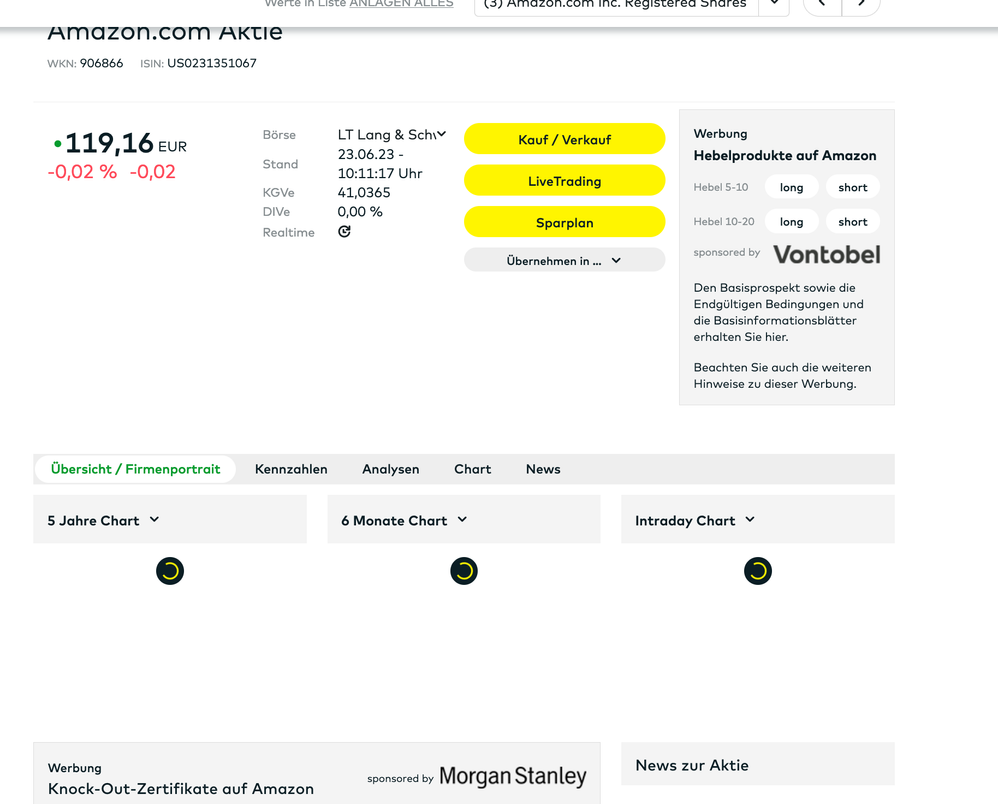Viewport: 998px width, 804px height.
Task: Open the Börse LT Lang & Schwarz dropdown
Action: pyautogui.click(x=392, y=135)
